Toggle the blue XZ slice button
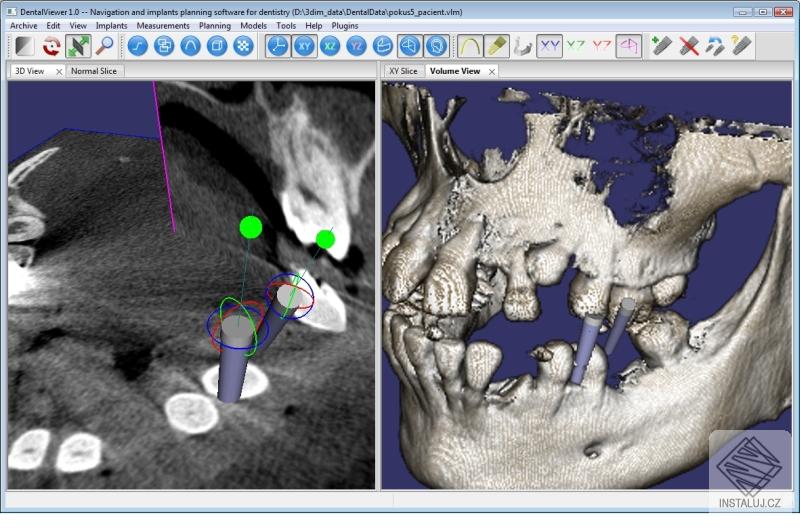Screen dimensions: 800x530 click(330, 46)
